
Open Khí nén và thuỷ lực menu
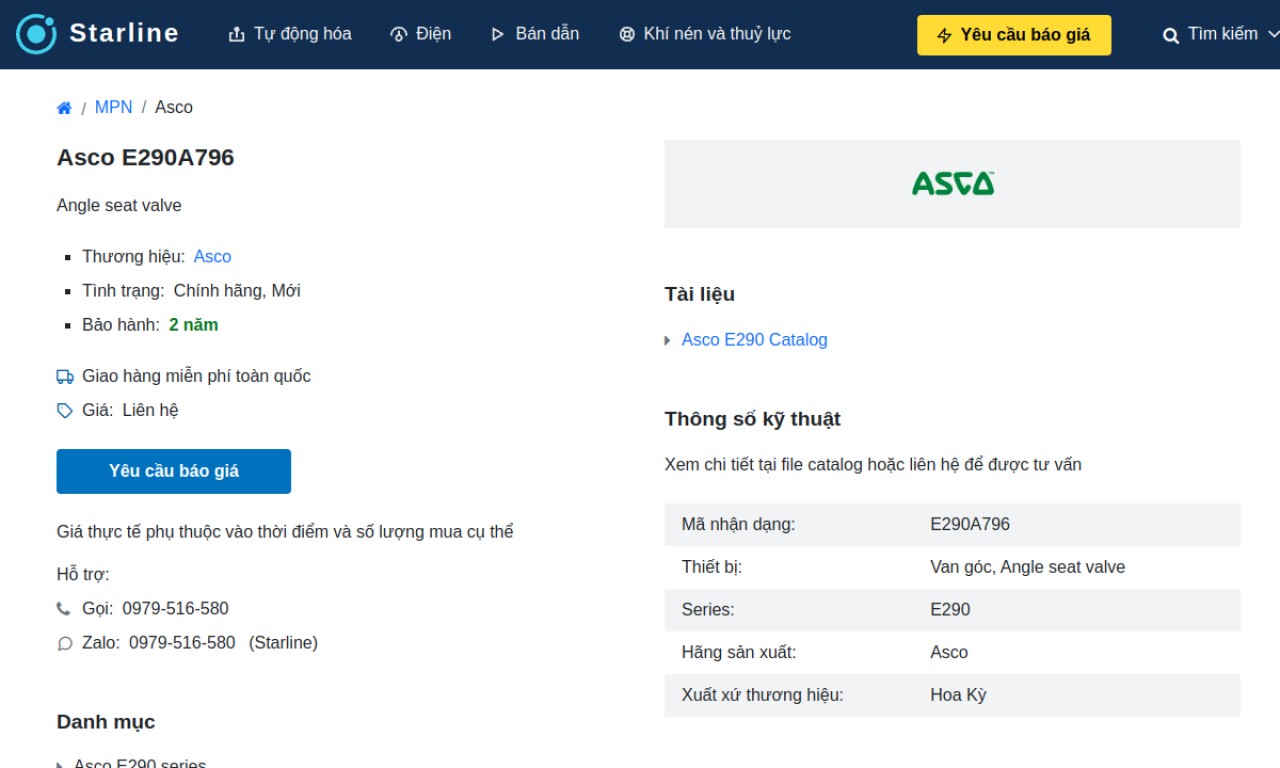point(705,34)
